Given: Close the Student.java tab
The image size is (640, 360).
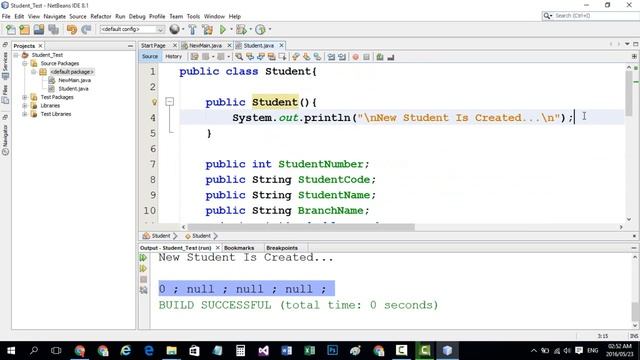Looking at the screenshot, I should point(281,46).
